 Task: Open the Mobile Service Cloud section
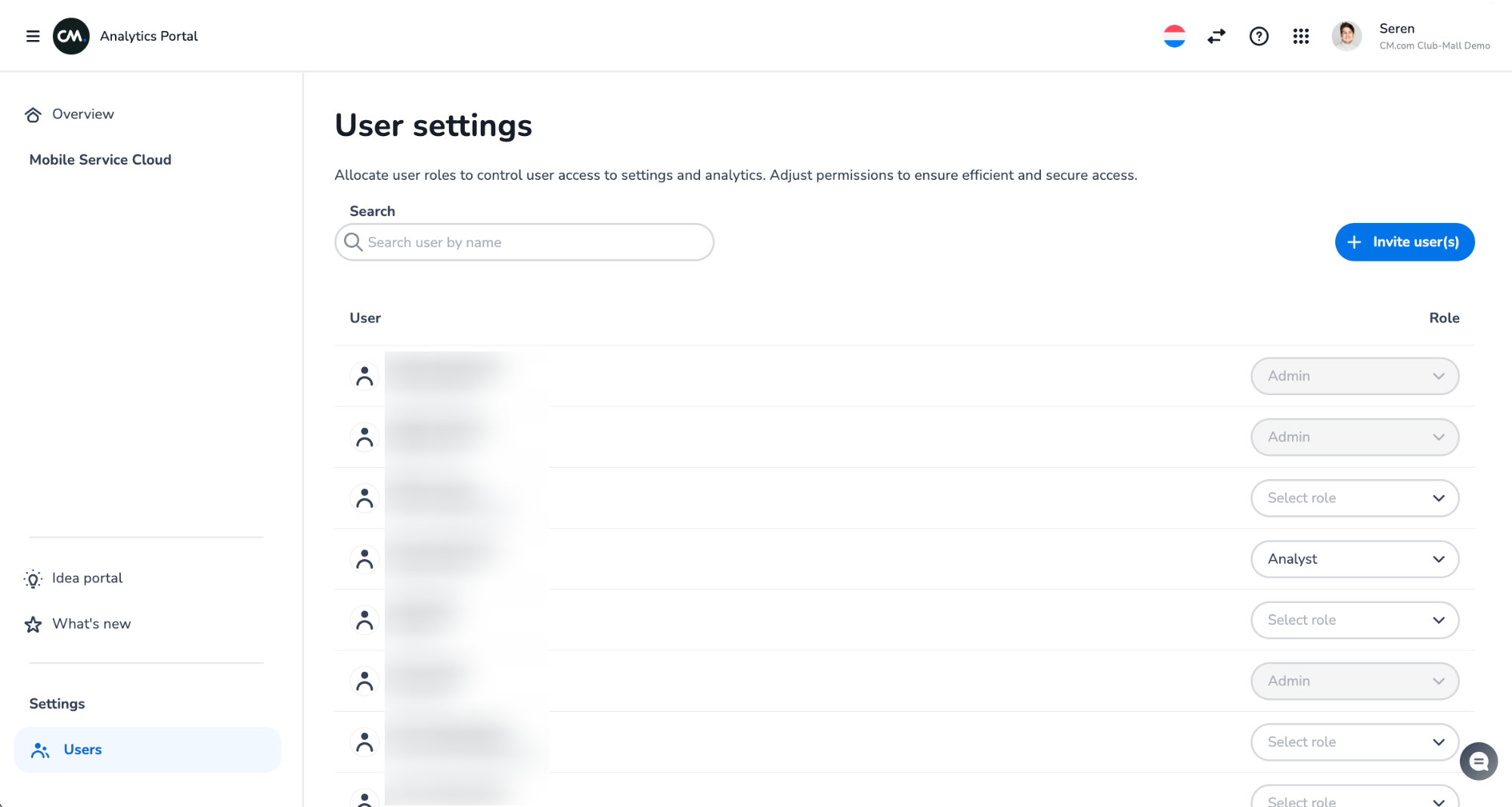coord(100,159)
